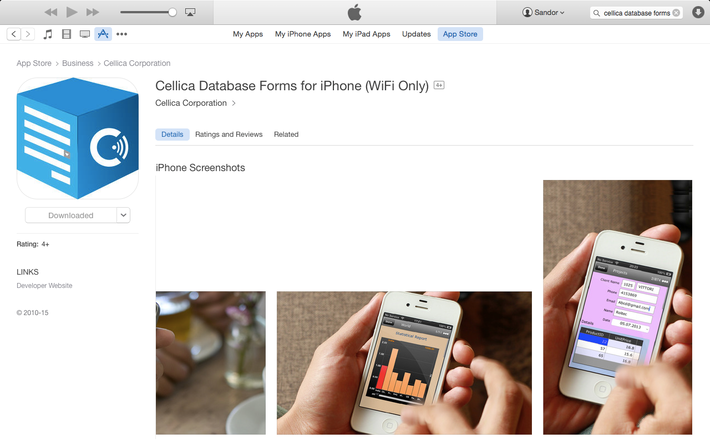The height and width of the screenshot is (443, 710).
Task: Go back with the back arrow
Action: coord(14,34)
